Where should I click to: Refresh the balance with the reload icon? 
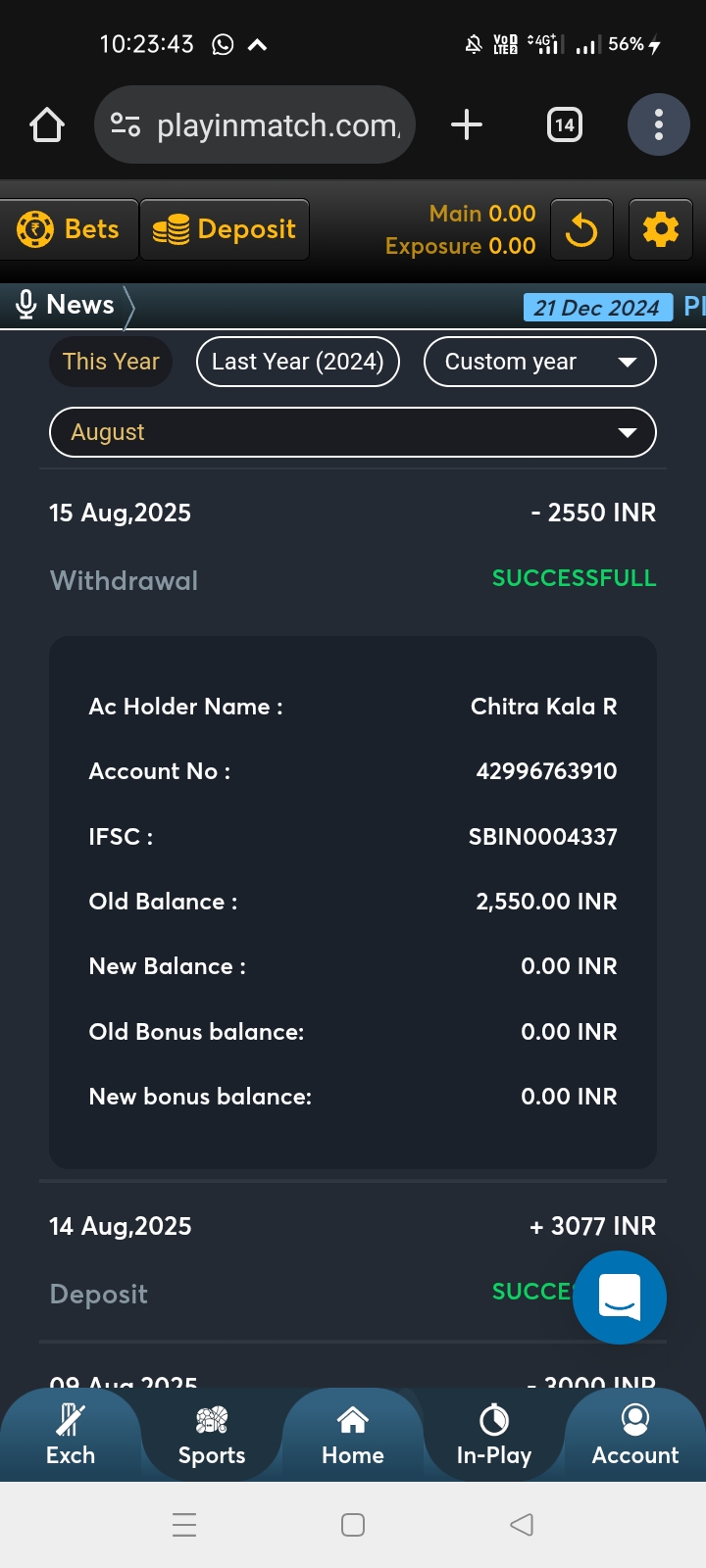581,230
